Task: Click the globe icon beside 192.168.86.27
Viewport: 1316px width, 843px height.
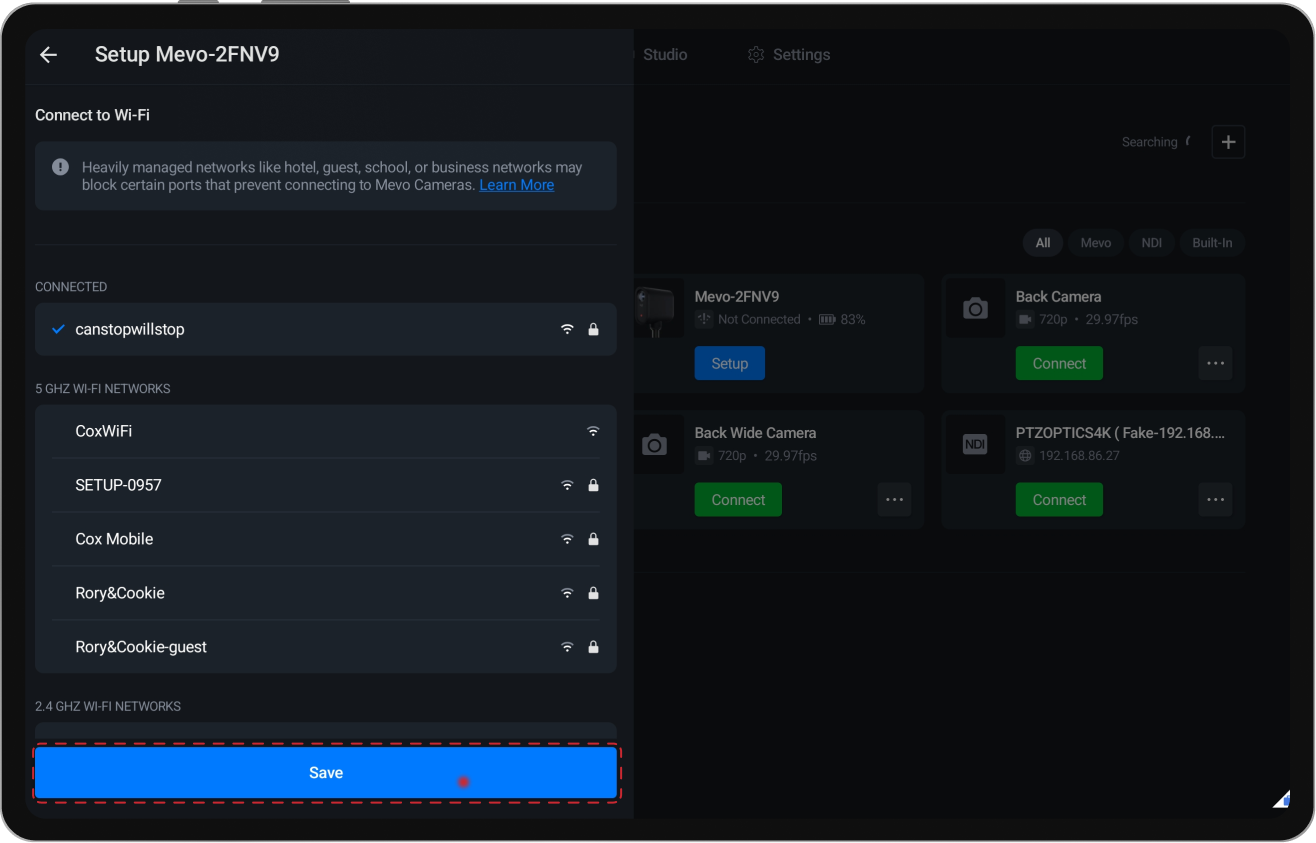Action: point(1025,456)
